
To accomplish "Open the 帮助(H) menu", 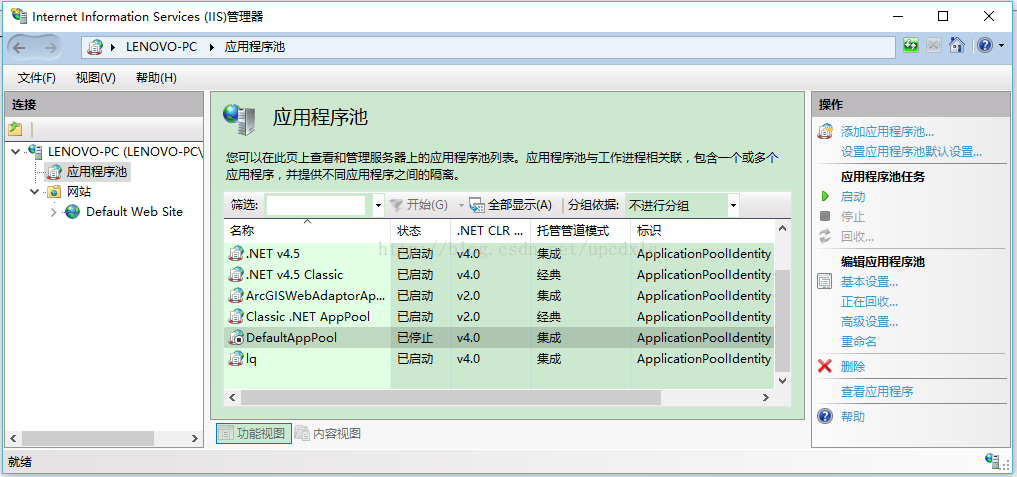I will tap(156, 78).
